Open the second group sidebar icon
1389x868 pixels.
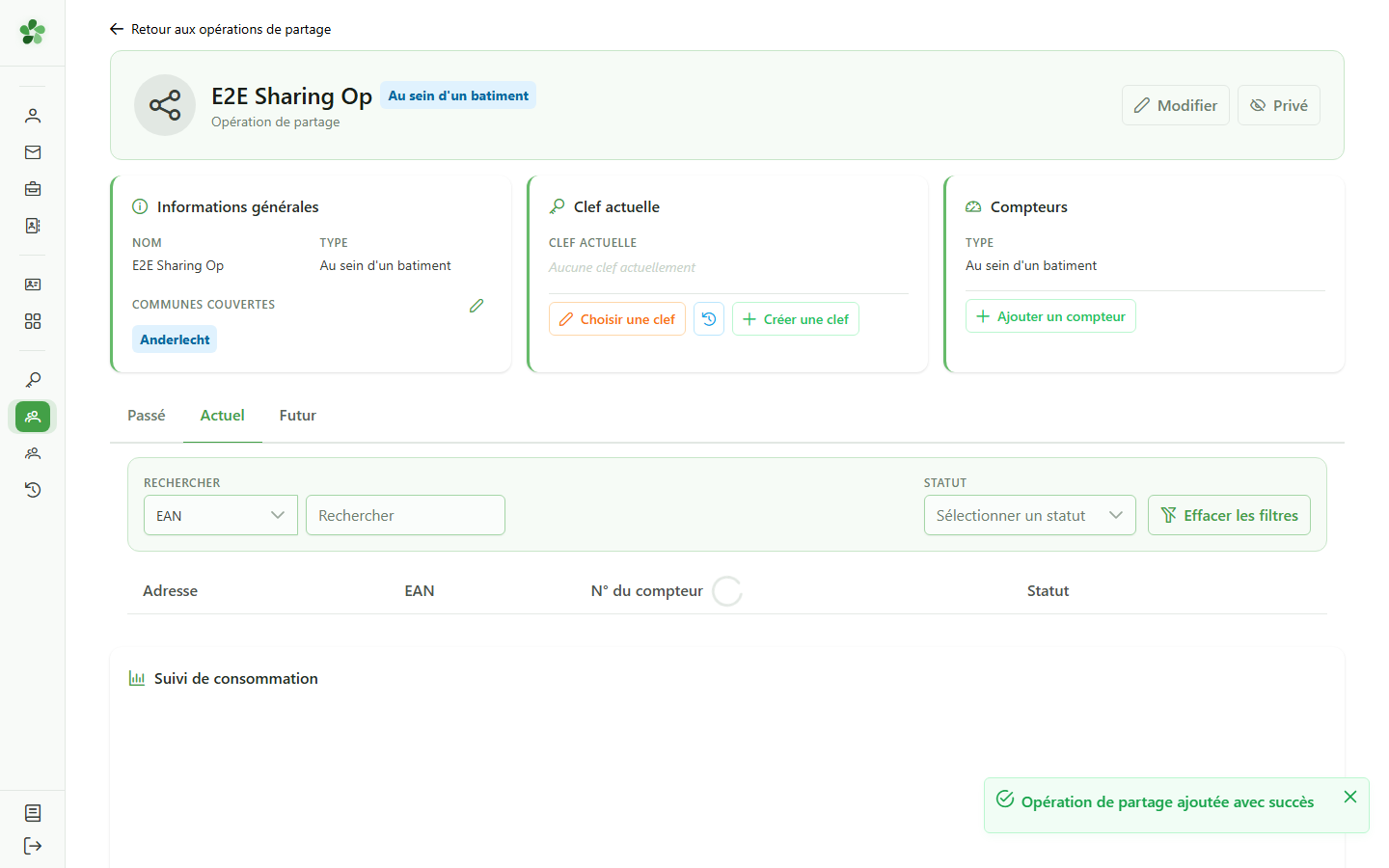[33, 453]
